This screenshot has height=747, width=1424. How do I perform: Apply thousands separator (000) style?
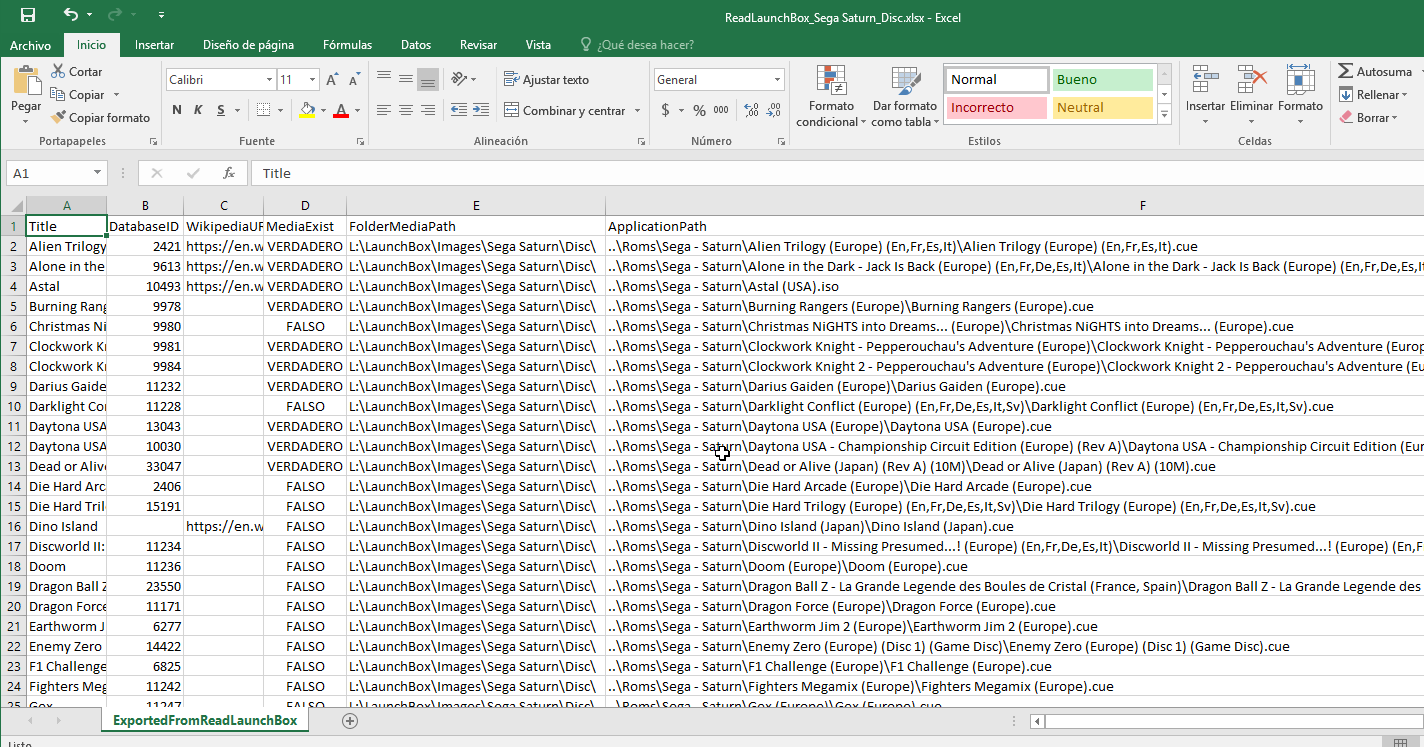click(x=721, y=110)
